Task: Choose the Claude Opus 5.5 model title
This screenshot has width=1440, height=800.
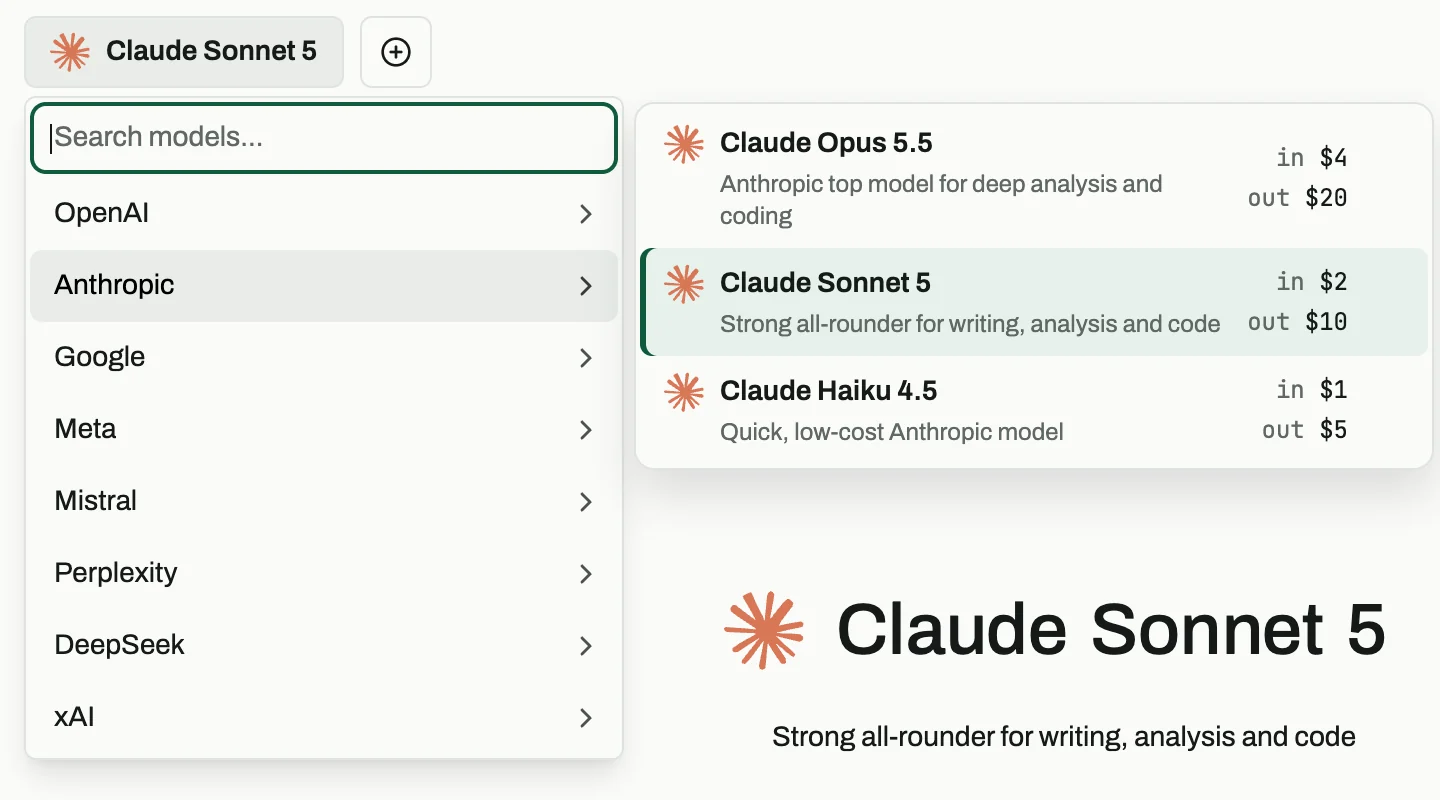Action: 826,143
